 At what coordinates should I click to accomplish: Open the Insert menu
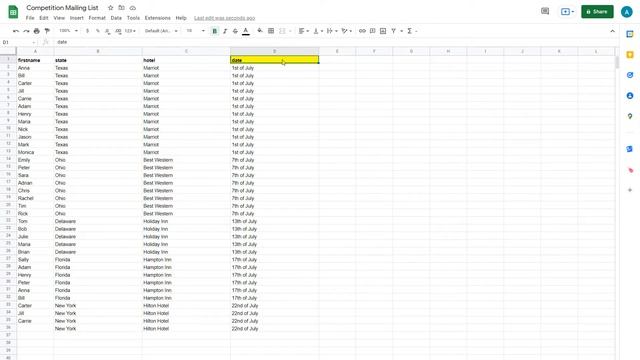[77, 18]
